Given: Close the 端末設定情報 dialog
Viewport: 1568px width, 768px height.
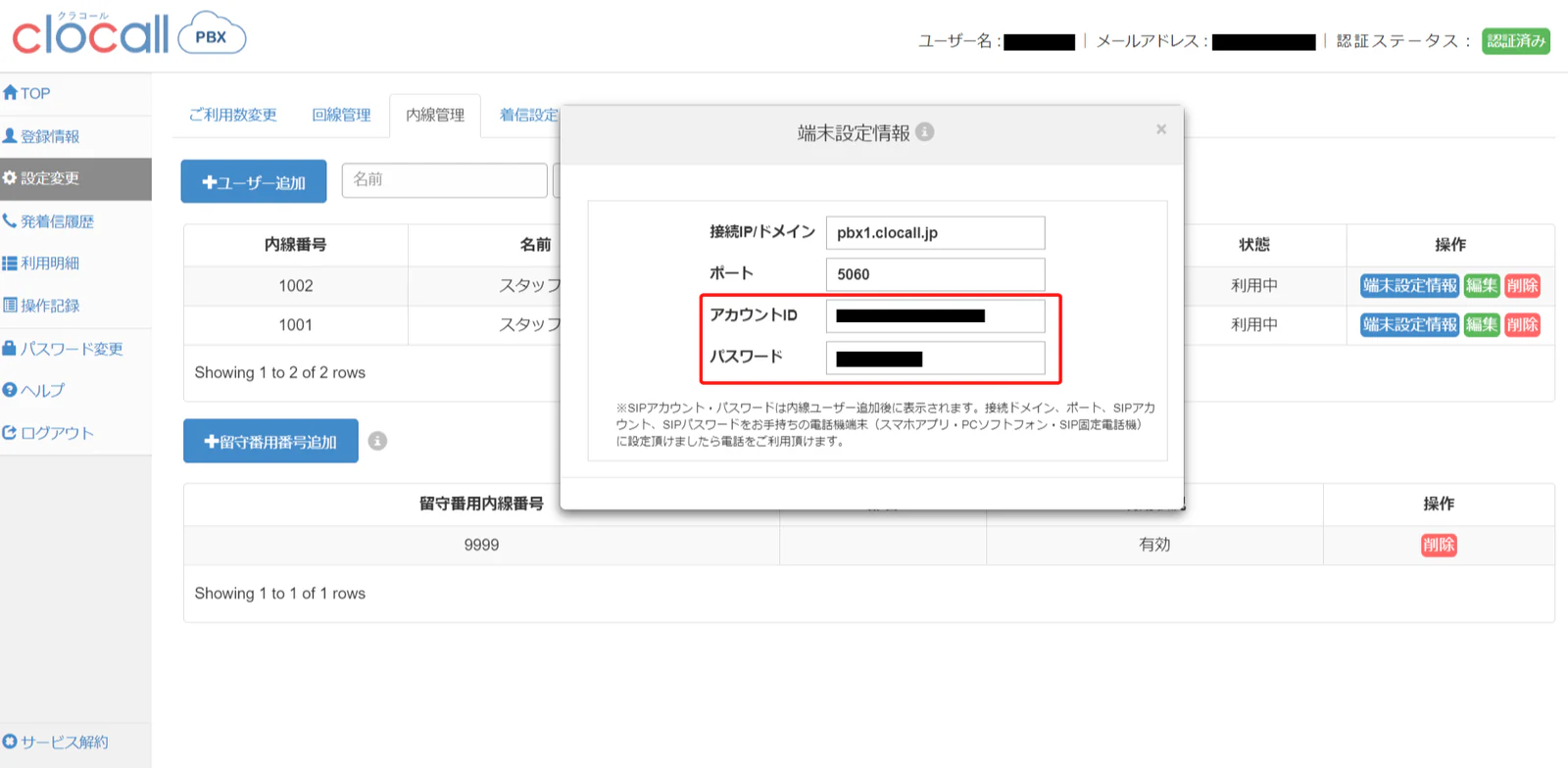Looking at the screenshot, I should point(1161,129).
